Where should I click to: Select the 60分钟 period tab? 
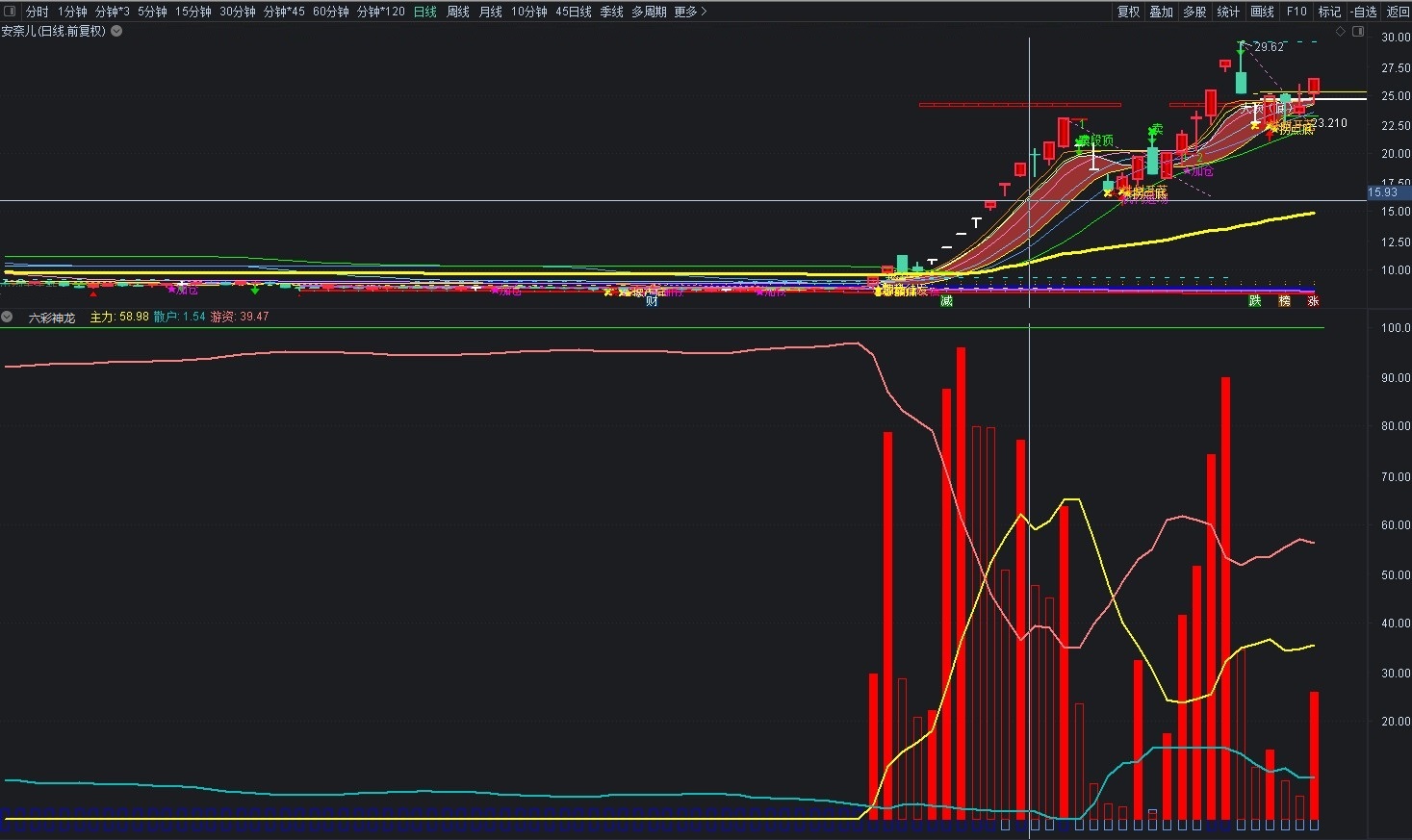(x=331, y=12)
